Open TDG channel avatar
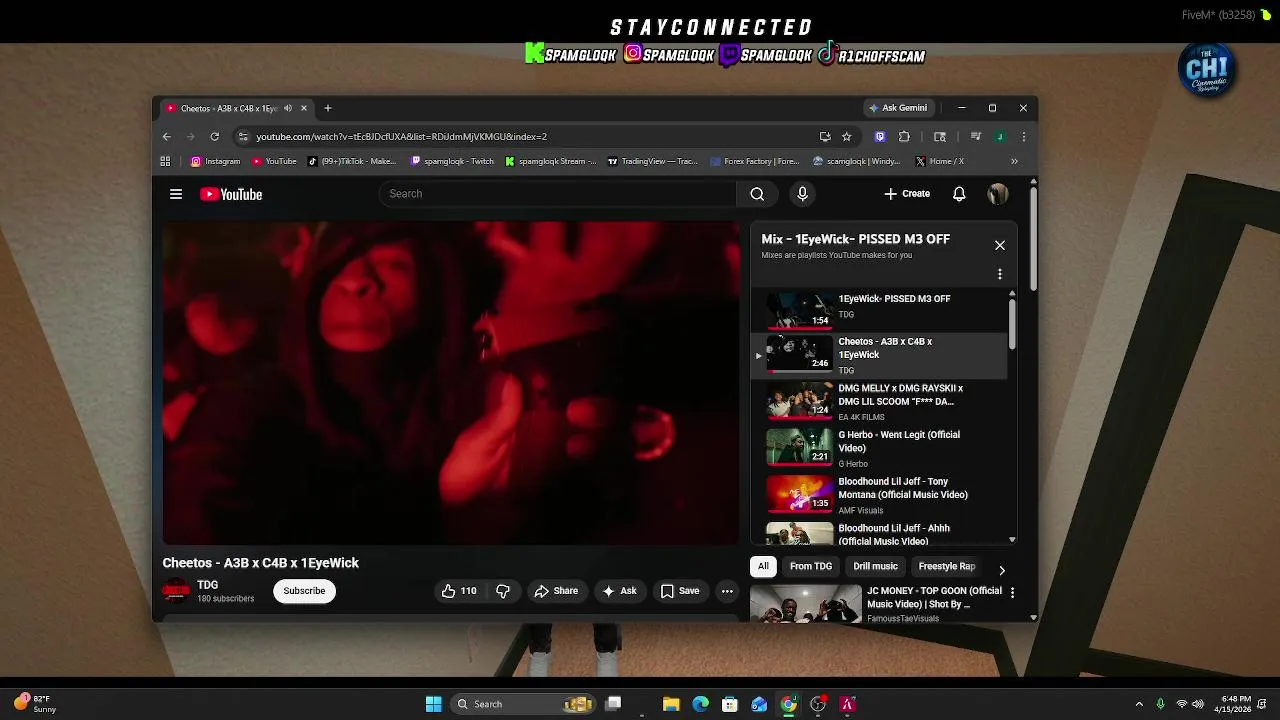Viewport: 1280px width, 720px height. pos(176,591)
